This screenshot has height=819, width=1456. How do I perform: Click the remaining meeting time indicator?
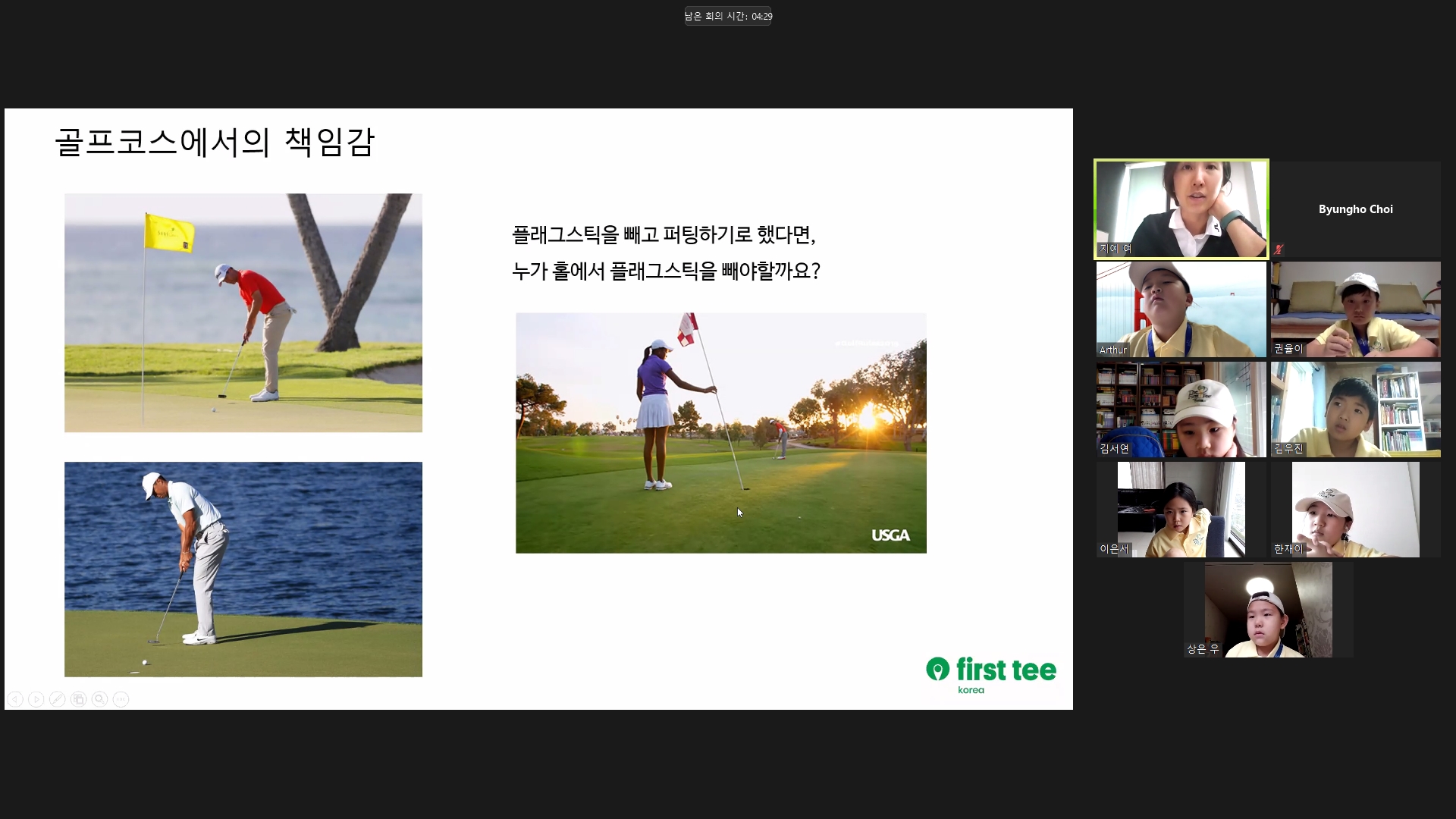pyautogui.click(x=727, y=16)
